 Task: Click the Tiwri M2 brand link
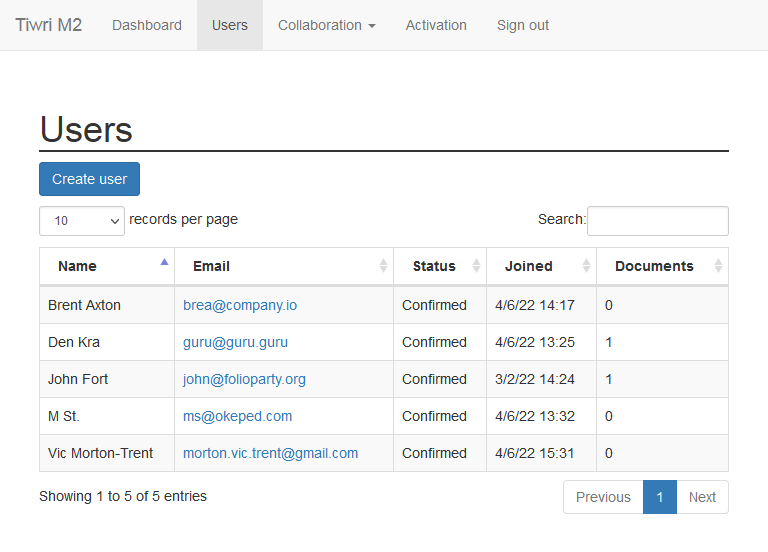click(x=48, y=25)
